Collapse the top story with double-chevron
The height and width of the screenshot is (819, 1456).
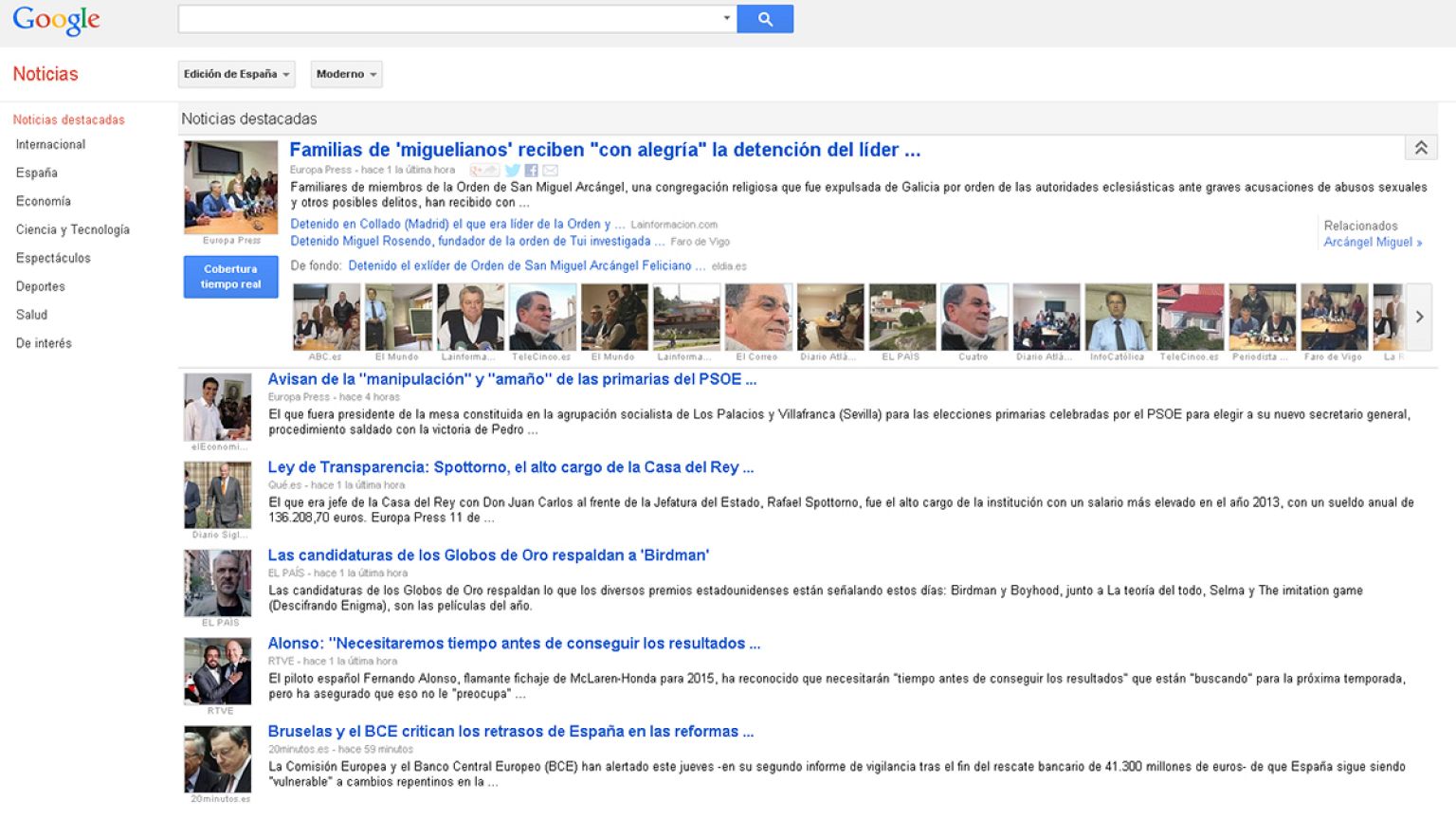(x=1421, y=148)
